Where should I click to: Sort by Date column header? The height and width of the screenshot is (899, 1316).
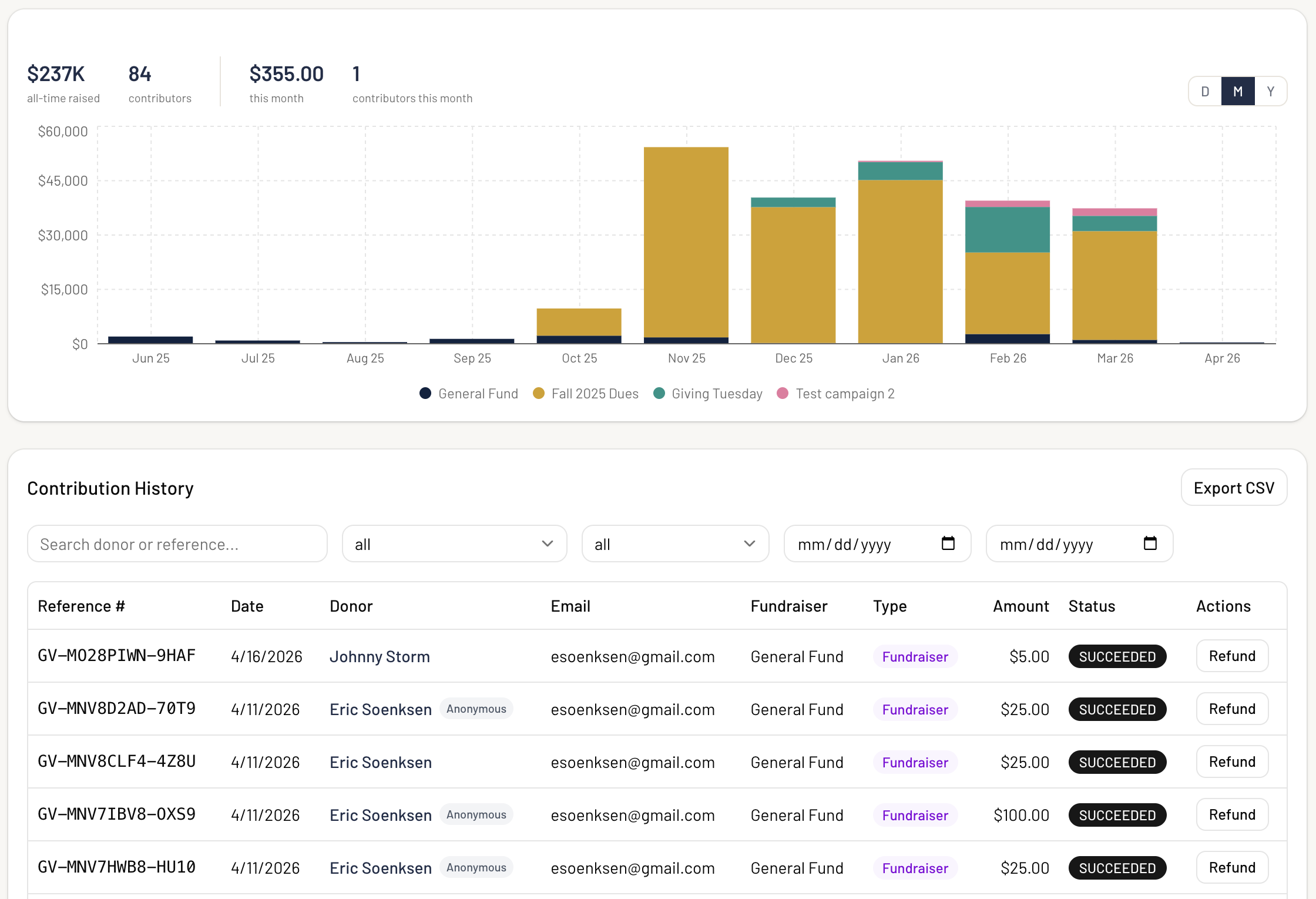[247, 606]
